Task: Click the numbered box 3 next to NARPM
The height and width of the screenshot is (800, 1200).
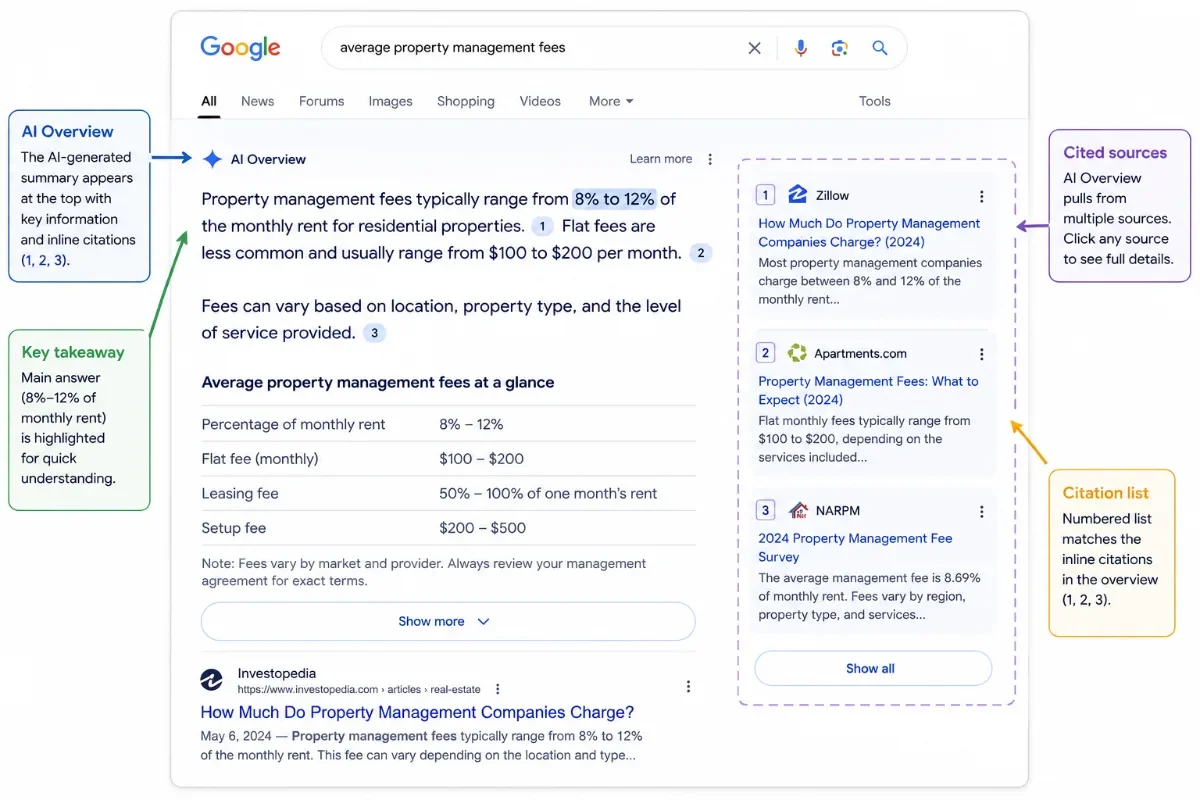Action: click(x=766, y=510)
